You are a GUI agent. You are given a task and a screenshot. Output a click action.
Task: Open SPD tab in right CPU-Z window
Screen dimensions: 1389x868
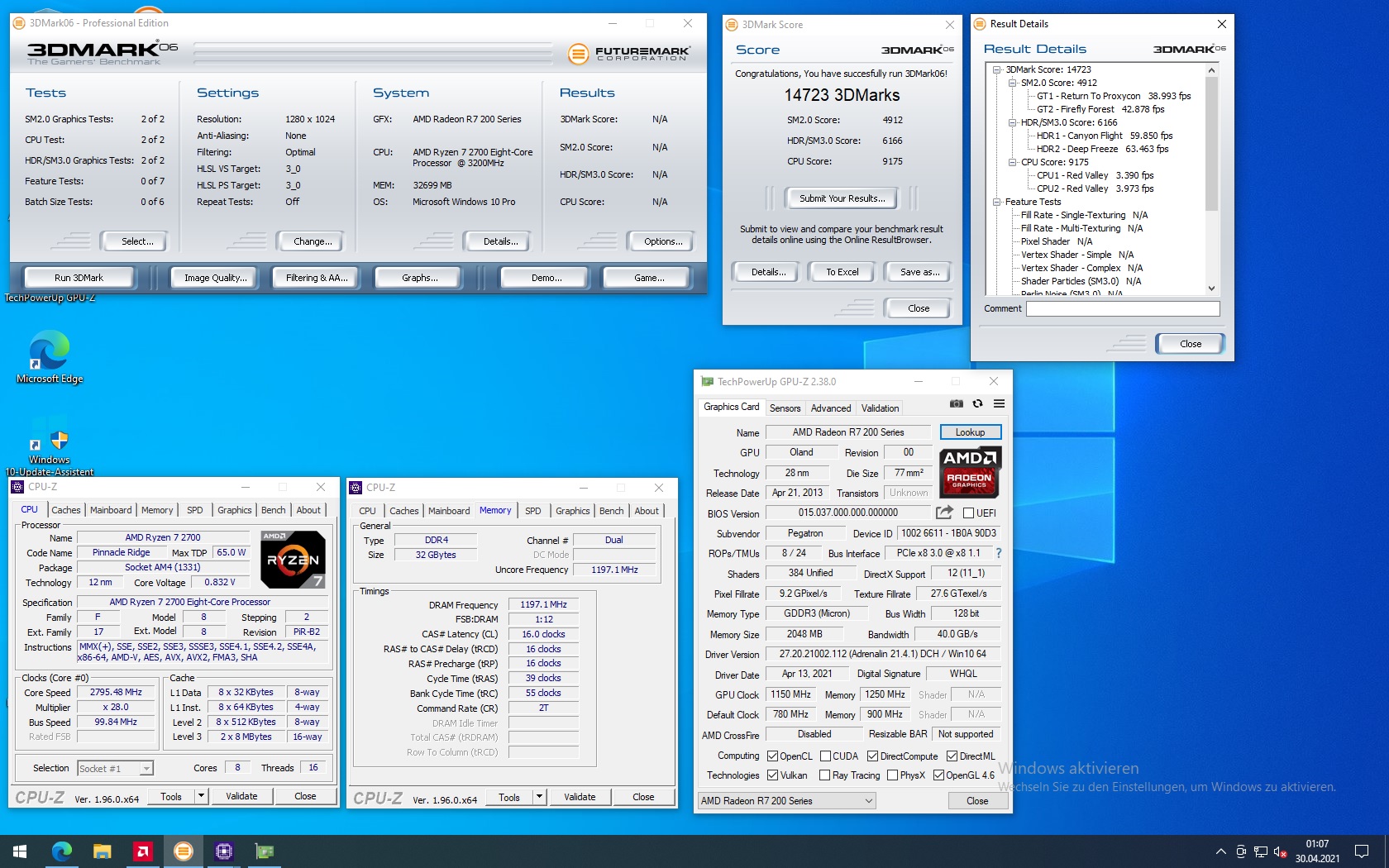click(x=533, y=511)
